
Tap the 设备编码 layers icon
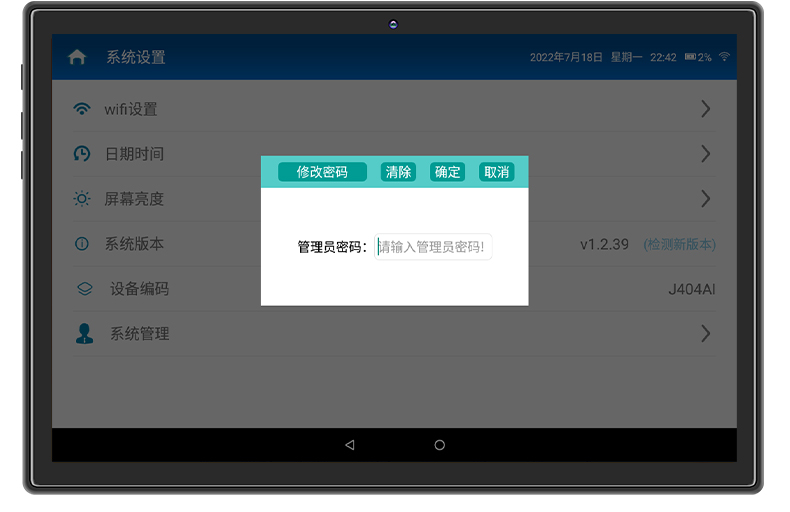85,289
